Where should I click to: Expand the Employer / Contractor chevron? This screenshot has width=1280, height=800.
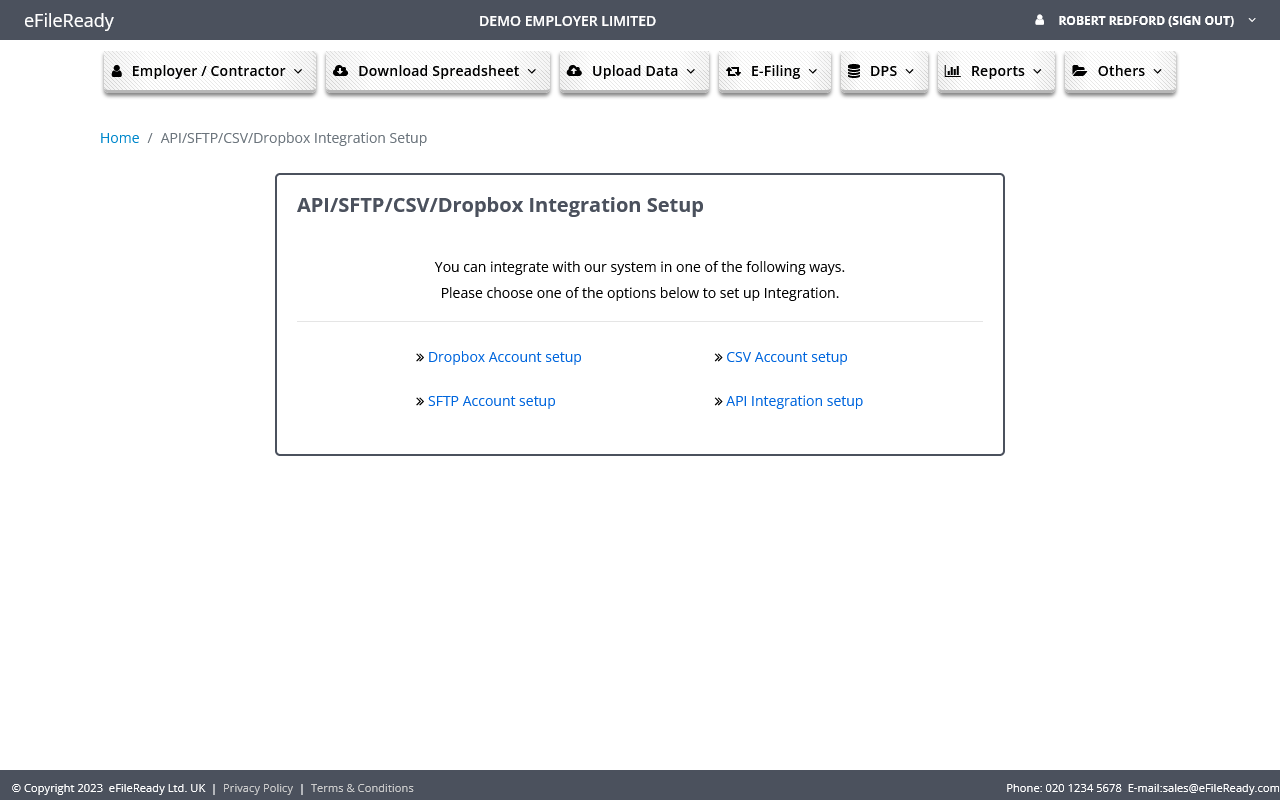[298, 71]
